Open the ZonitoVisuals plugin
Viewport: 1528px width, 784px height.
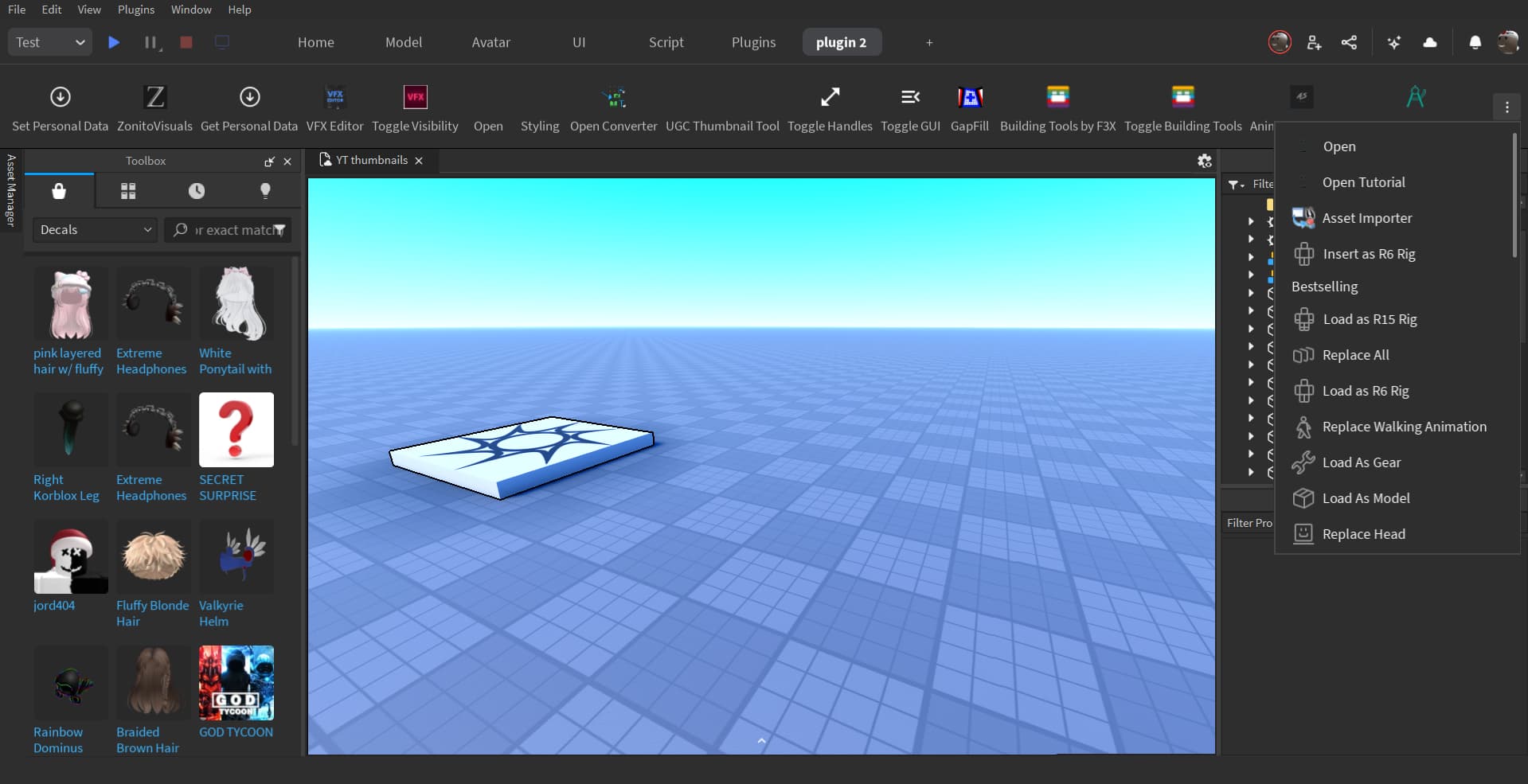[154, 106]
